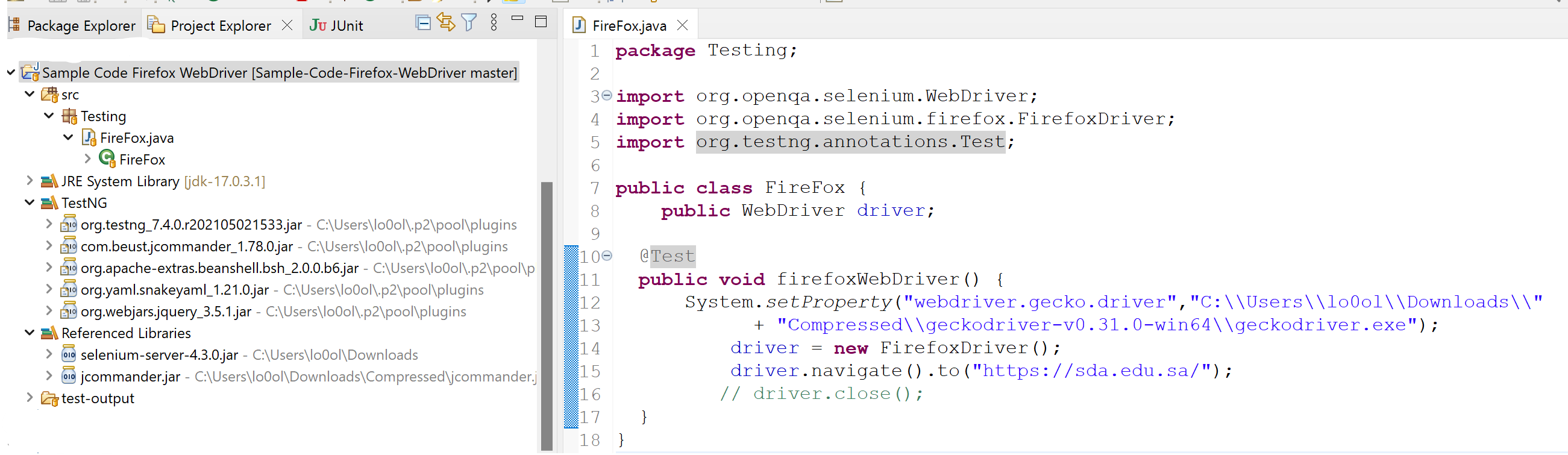Click the green FireFox class icon
The height and width of the screenshot is (455, 1568).
107,158
